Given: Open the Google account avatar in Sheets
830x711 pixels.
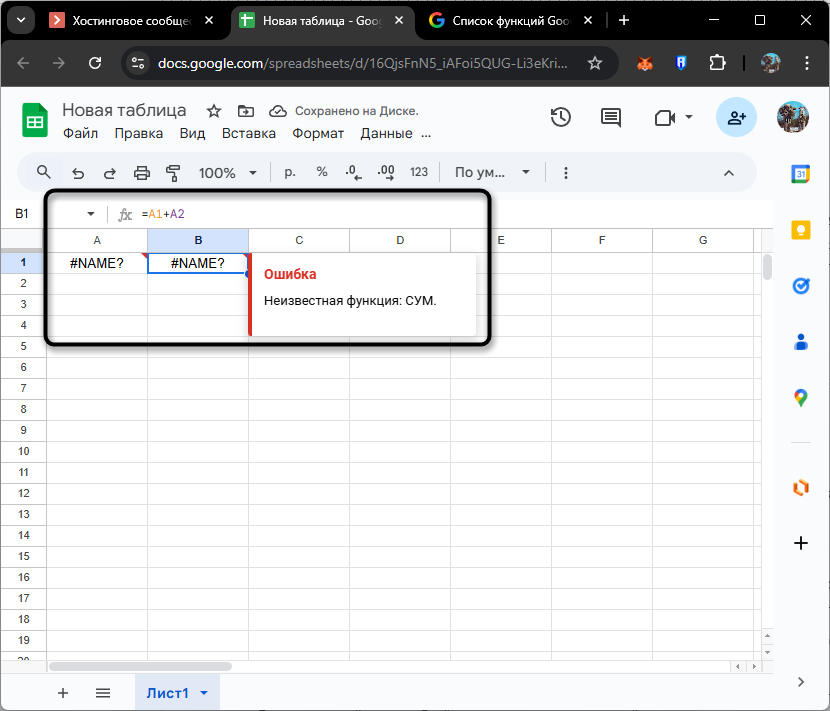Looking at the screenshot, I should 792,117.
